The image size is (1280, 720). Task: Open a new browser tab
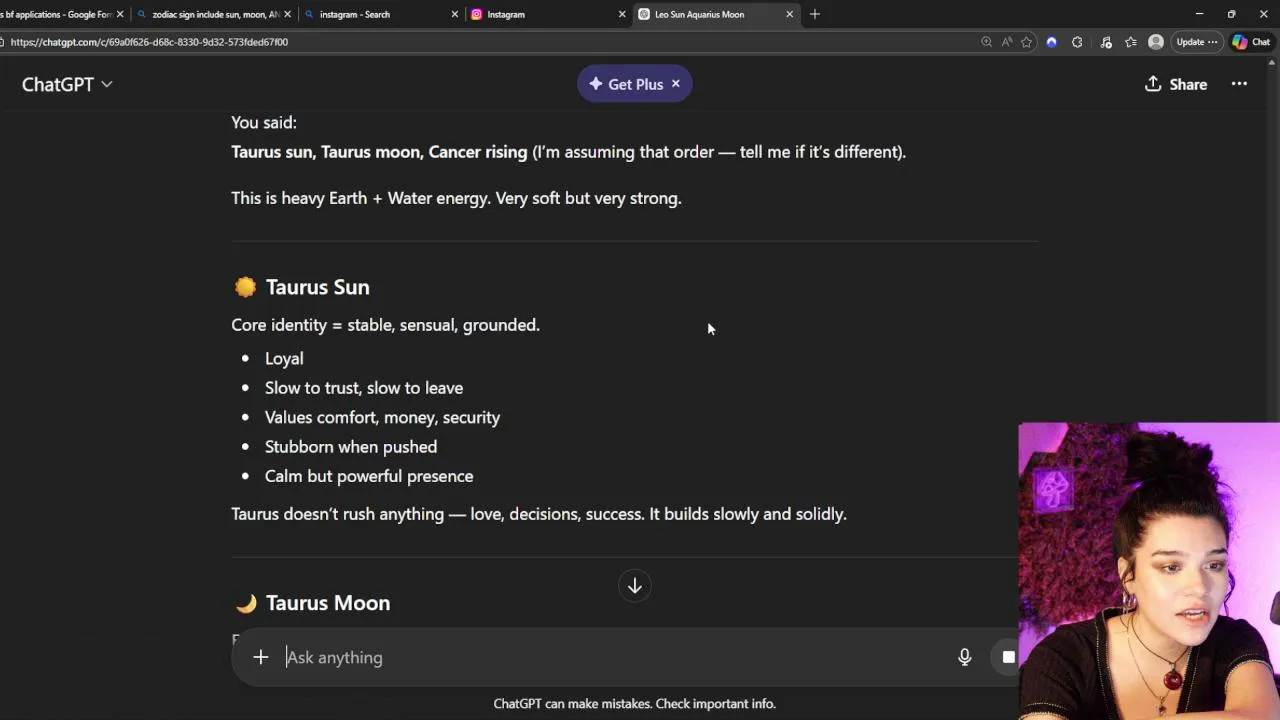click(x=815, y=14)
